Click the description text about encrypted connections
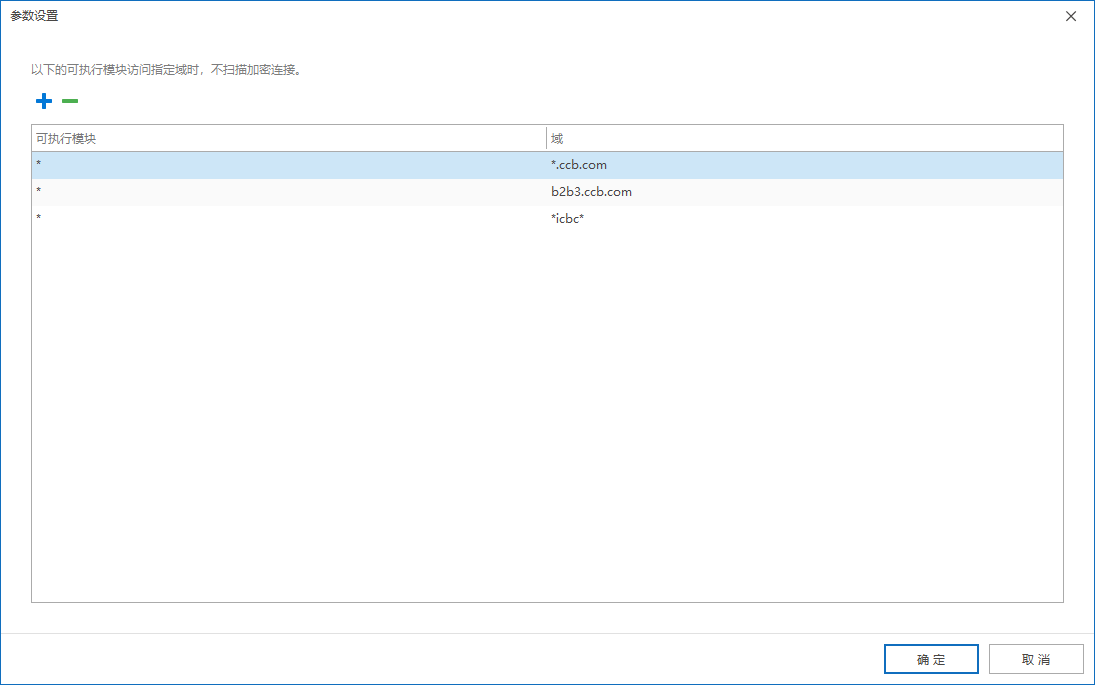 click(166, 71)
